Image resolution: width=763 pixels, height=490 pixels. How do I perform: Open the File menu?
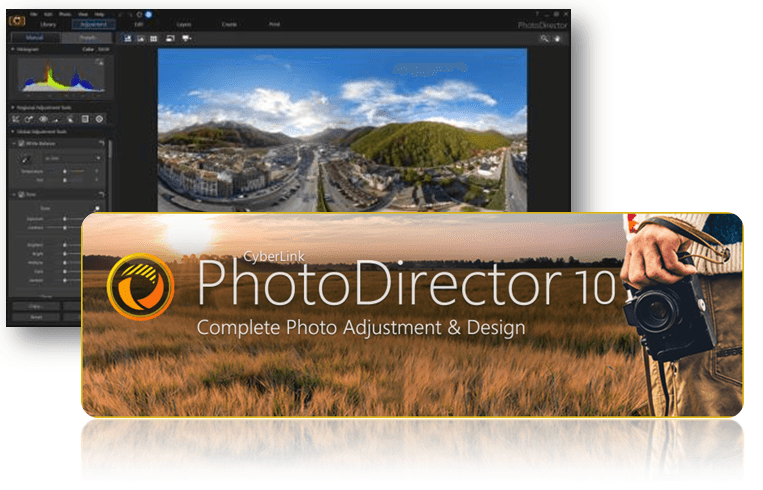pos(33,14)
